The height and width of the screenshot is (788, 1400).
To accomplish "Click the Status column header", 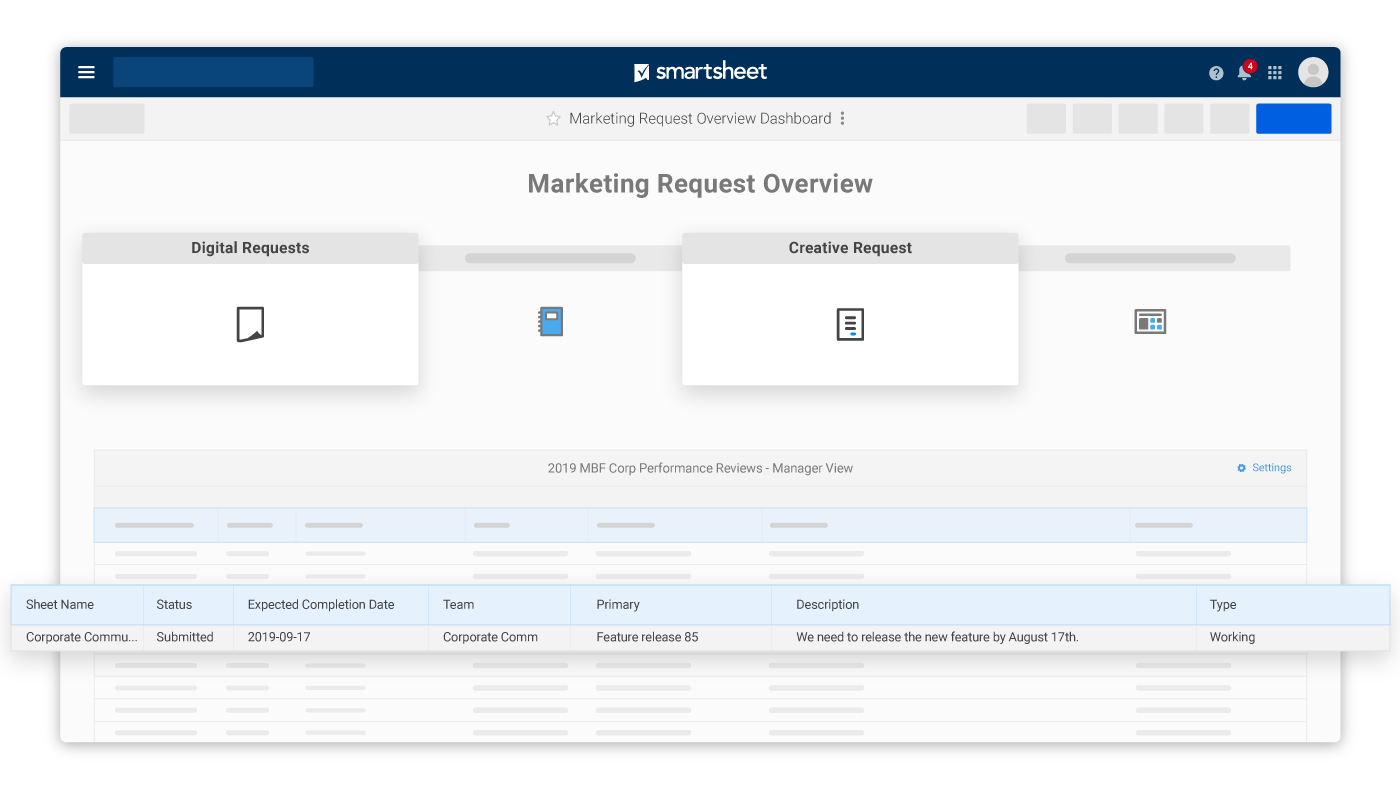I will tap(174, 605).
